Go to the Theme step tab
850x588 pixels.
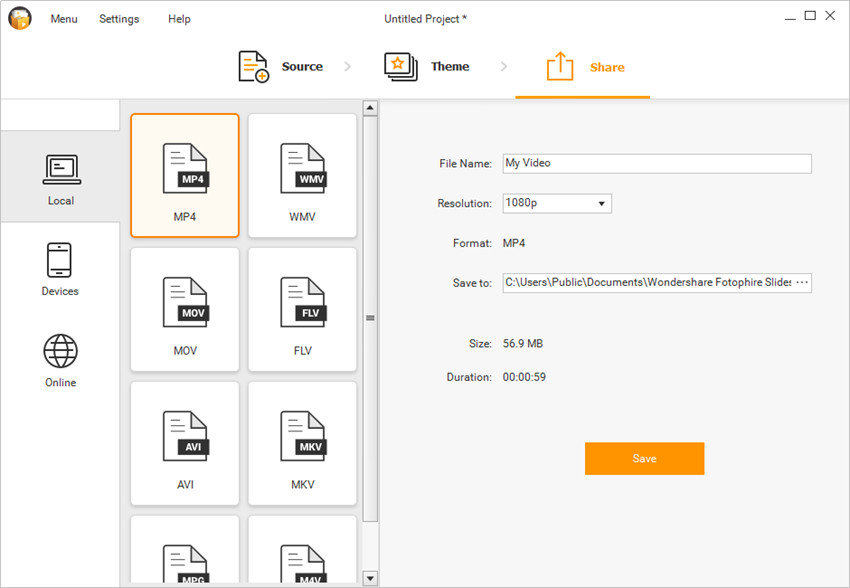coord(427,67)
